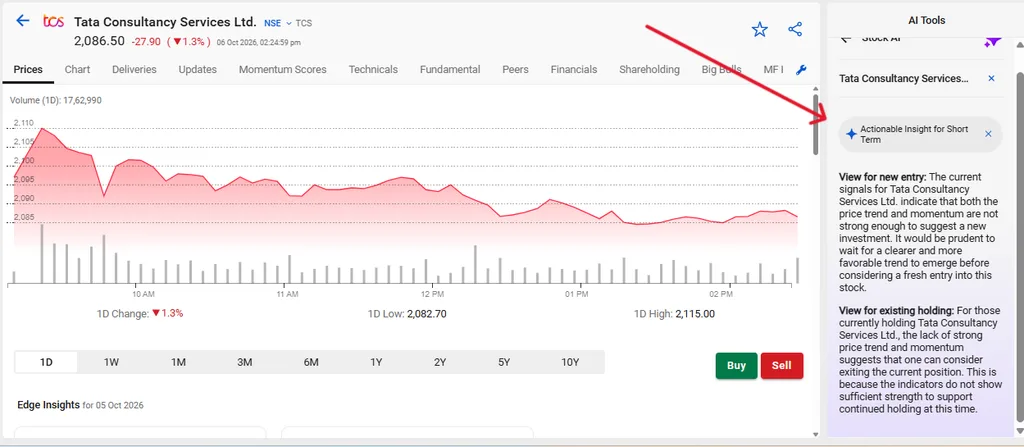Screen dimensions: 1024x447
Task: Click the main panel vertical scrollbar
Action: click(815, 124)
